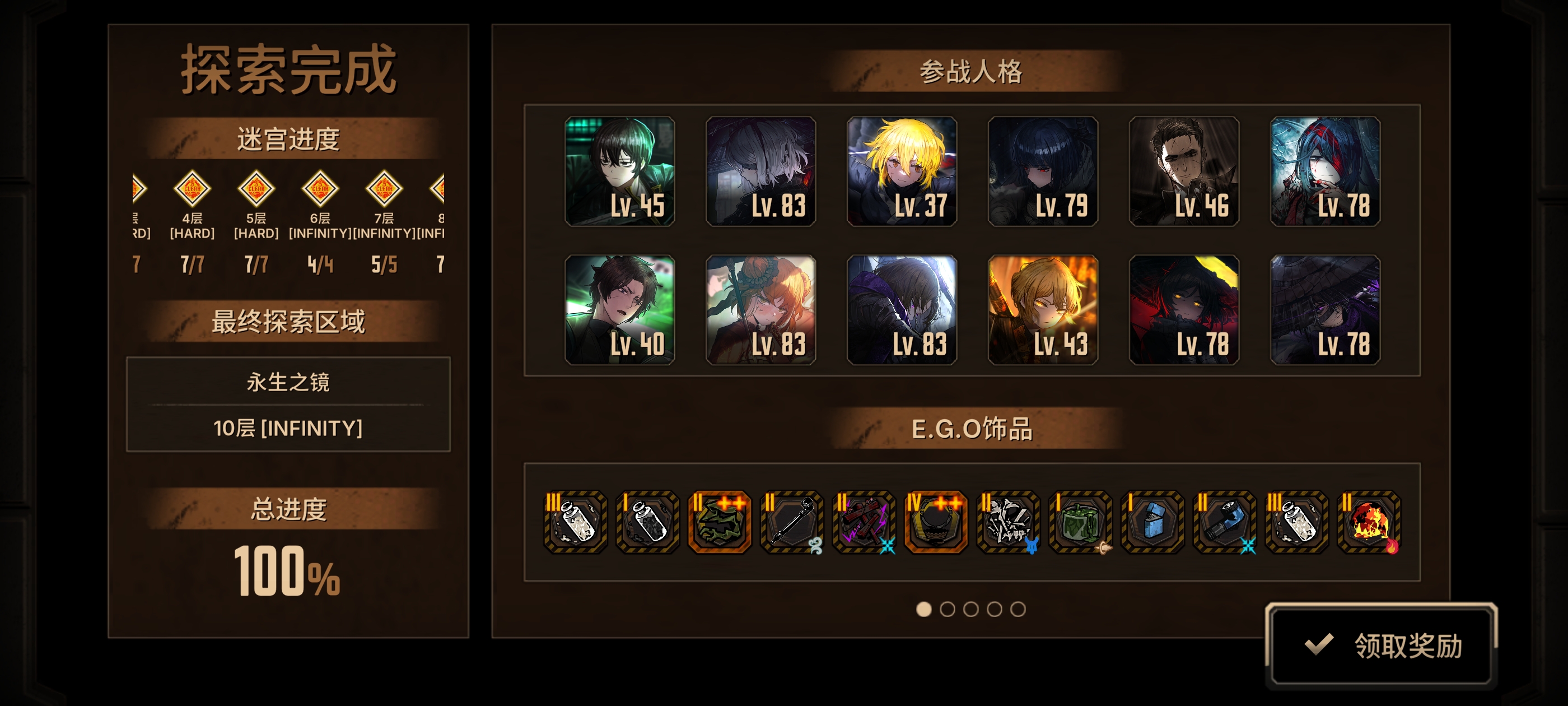Open the tier IV upgraded E.G.O gift
Viewport: 1568px width, 706px height.
(x=936, y=522)
